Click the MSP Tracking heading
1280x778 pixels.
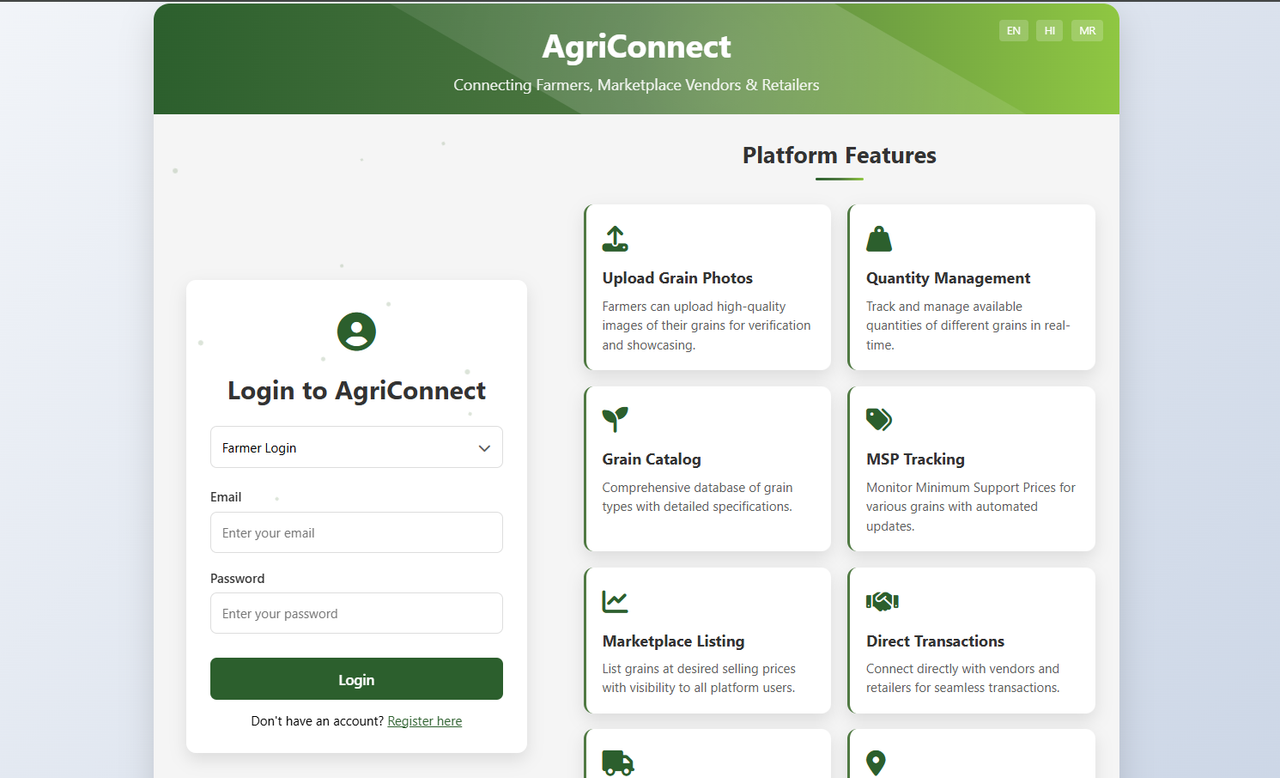tap(915, 459)
